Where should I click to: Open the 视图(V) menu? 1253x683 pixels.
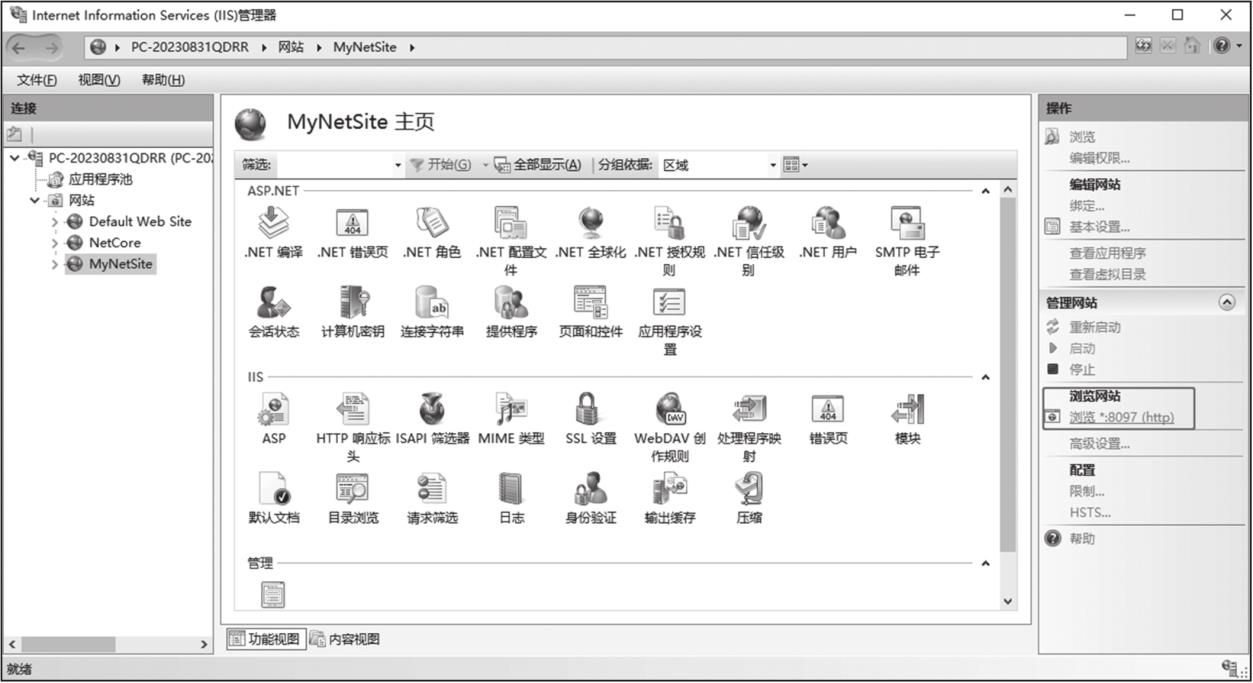coord(99,80)
